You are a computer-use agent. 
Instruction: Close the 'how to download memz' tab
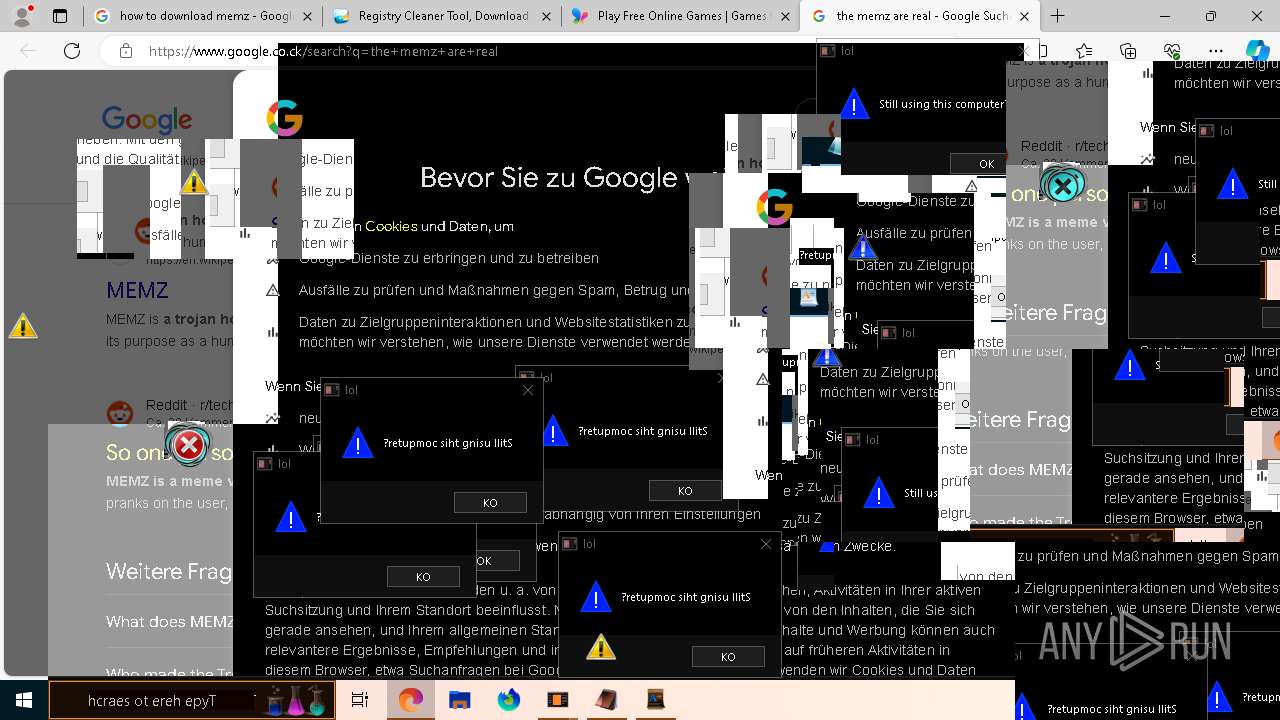pyautogui.click(x=307, y=16)
